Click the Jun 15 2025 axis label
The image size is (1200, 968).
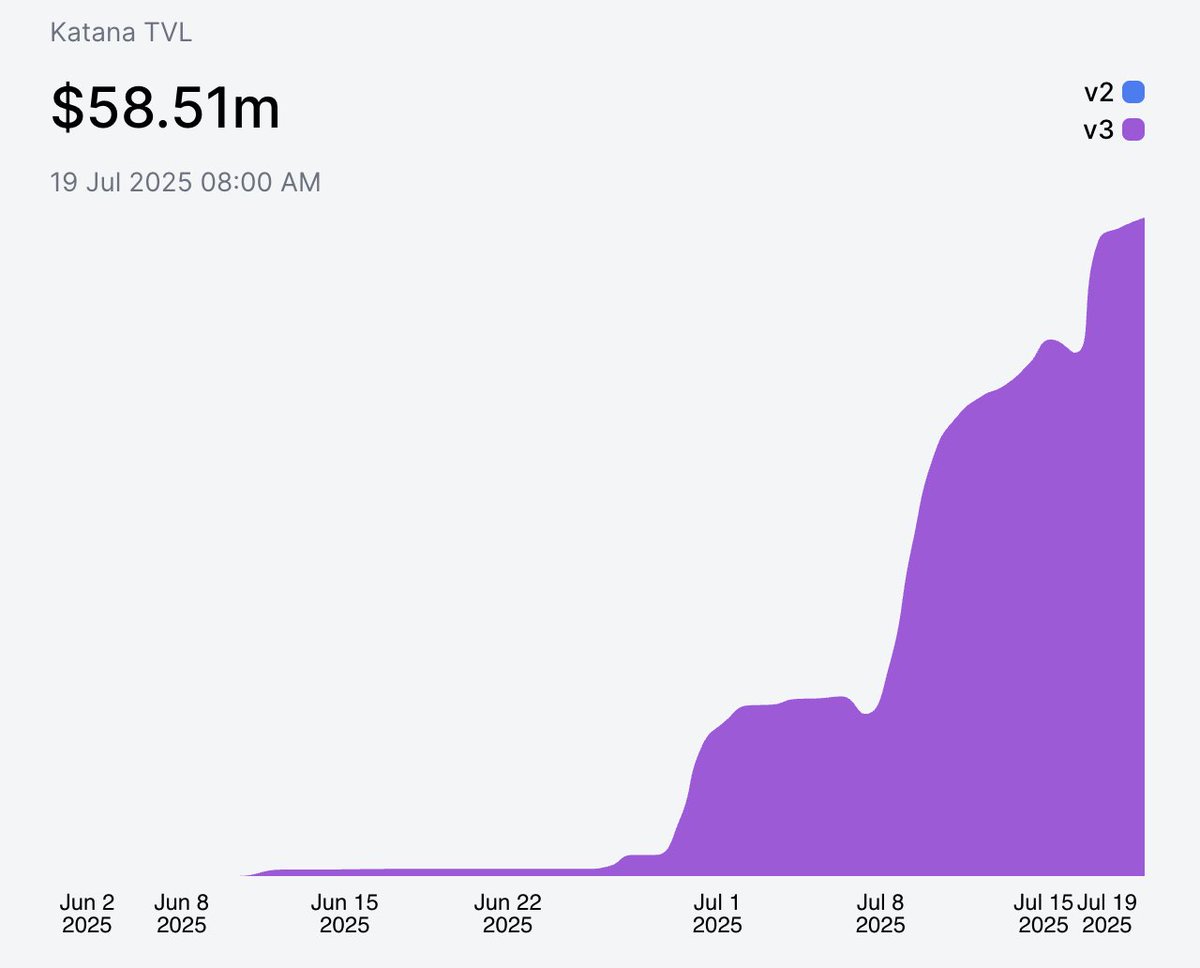pyautogui.click(x=345, y=913)
